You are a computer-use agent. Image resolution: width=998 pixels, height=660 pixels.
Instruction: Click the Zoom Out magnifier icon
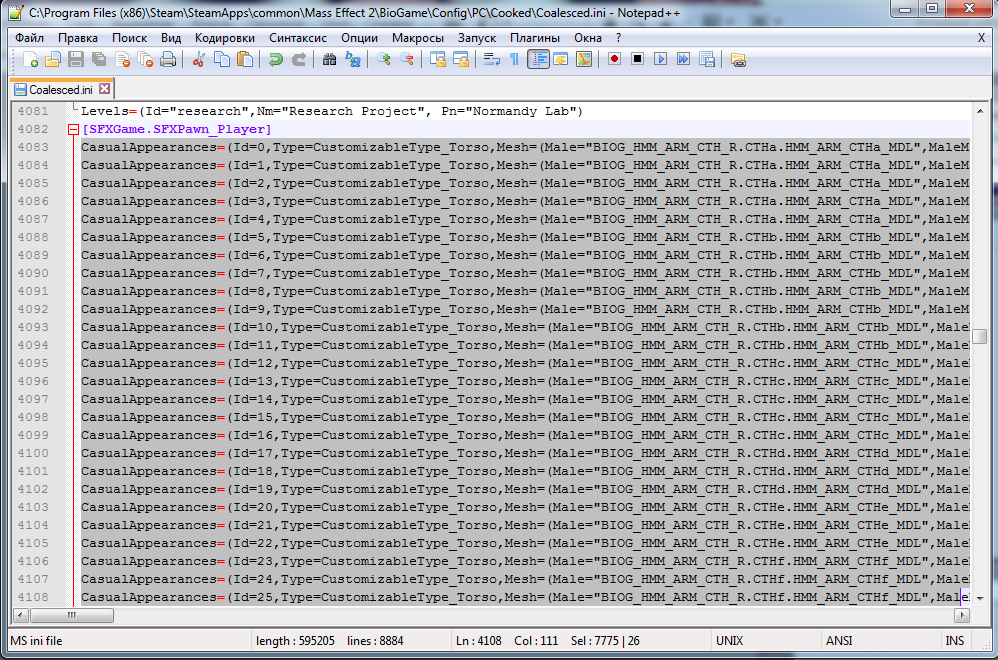click(406, 60)
